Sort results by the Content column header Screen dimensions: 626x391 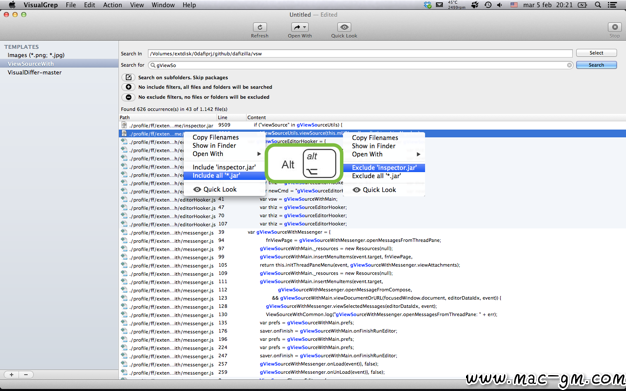tap(436, 117)
